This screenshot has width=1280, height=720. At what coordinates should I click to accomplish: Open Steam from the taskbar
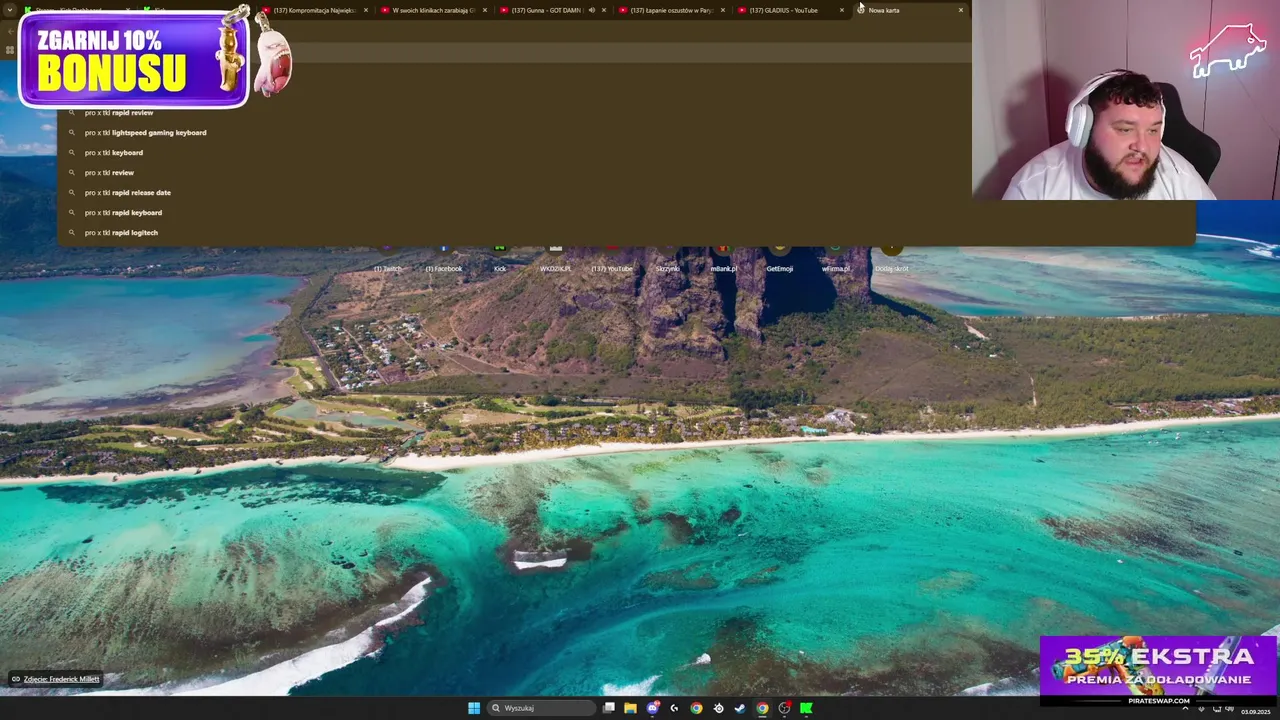[740, 708]
